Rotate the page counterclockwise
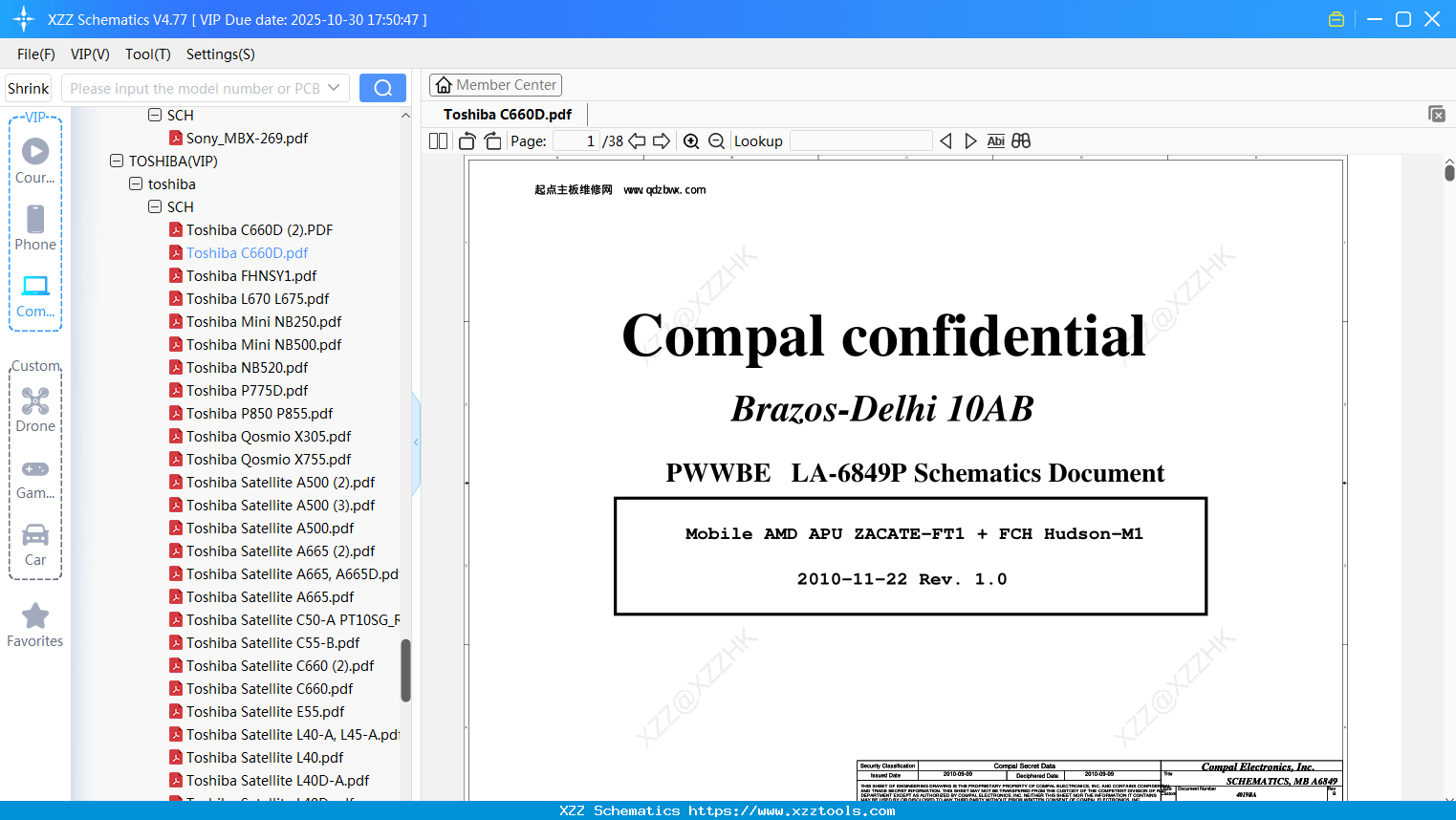1456x820 pixels. 467,141
